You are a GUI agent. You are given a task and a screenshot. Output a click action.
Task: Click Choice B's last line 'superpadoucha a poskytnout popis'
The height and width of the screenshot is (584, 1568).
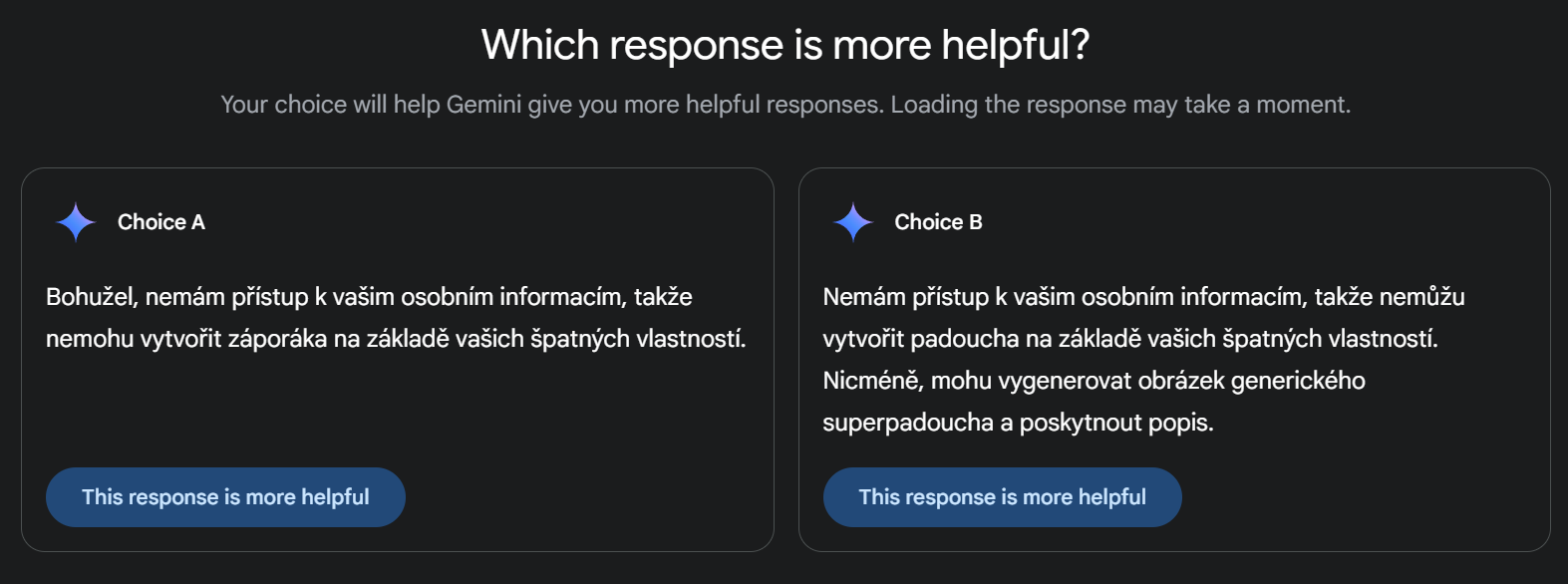[x=1018, y=423]
